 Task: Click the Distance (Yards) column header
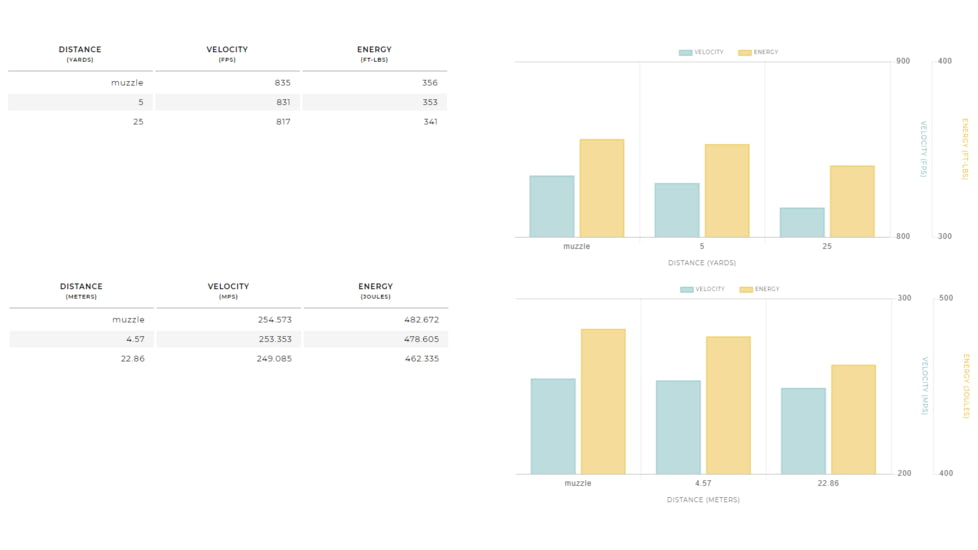(80, 54)
